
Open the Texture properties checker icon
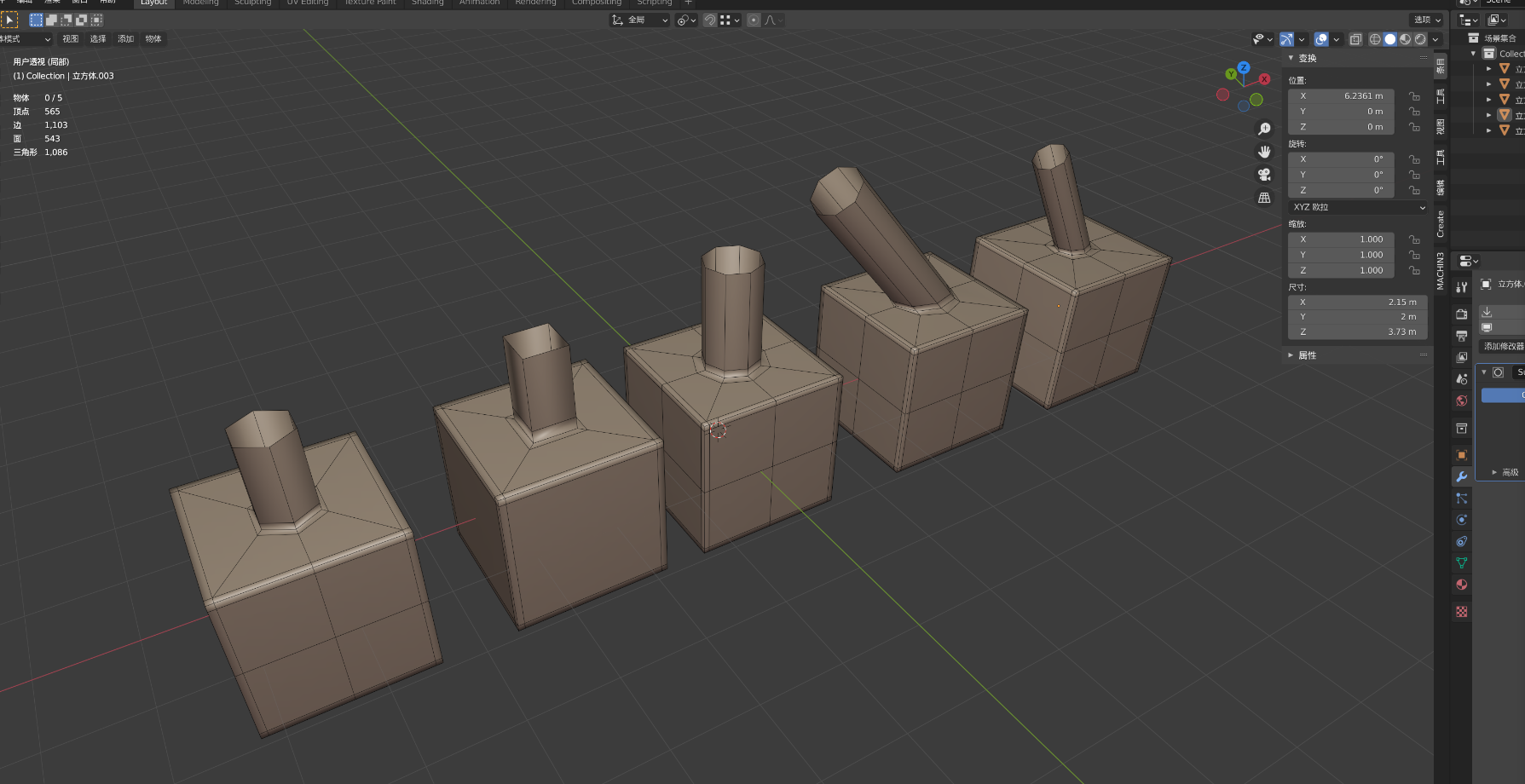(x=1462, y=612)
